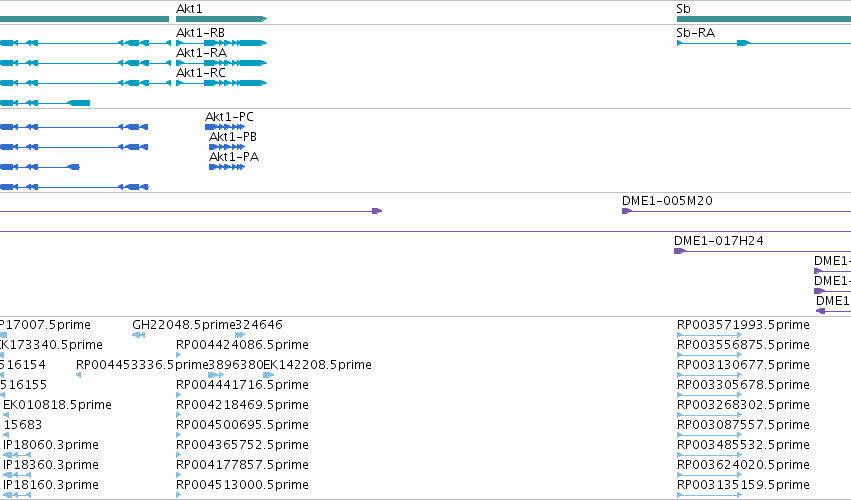Select RP004365752.5prime EST label
Viewport: 851px width, 500px height.
(x=242, y=445)
